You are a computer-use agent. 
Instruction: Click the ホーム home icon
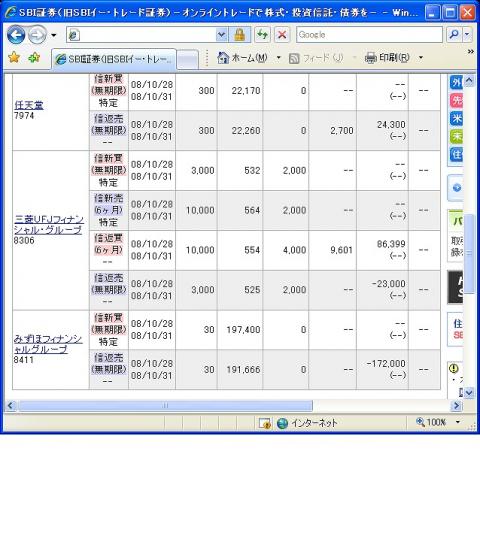(x=223, y=58)
